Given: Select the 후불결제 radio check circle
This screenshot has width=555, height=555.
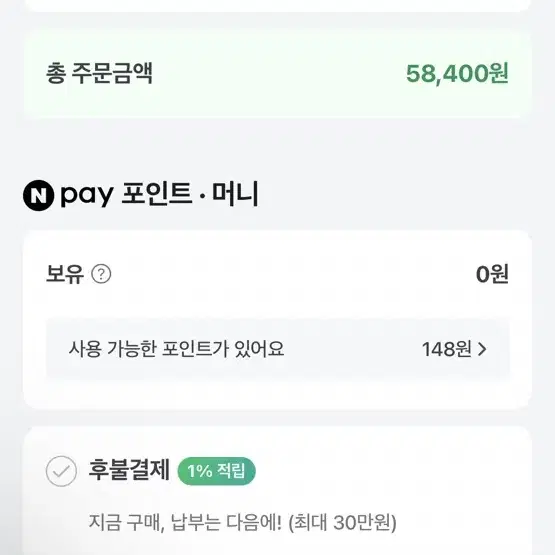Looking at the screenshot, I should [x=61, y=471].
